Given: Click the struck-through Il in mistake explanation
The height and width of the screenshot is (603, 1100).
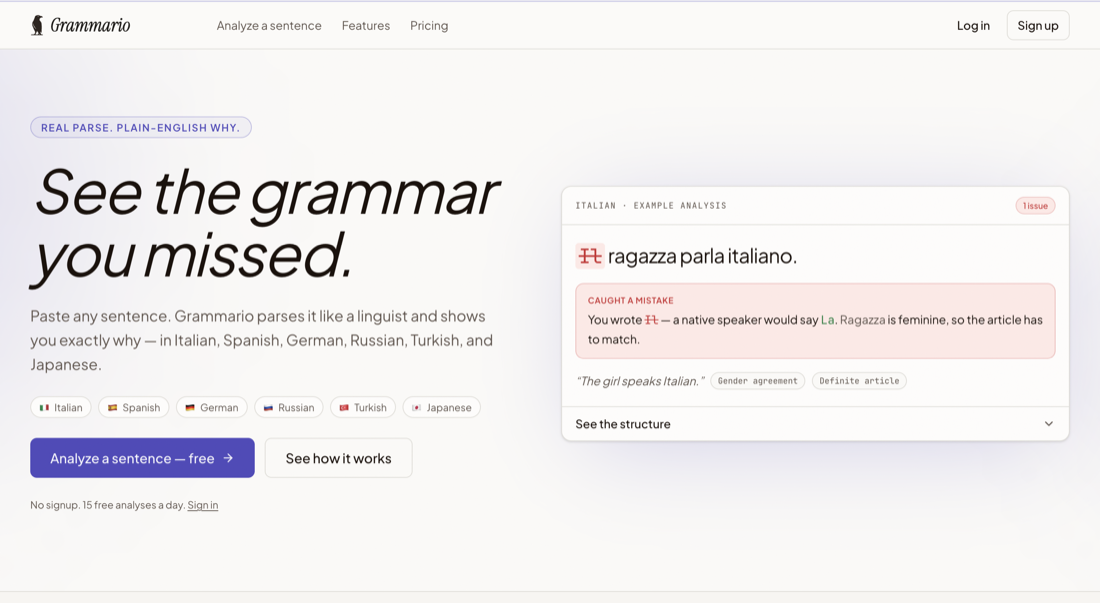Looking at the screenshot, I should click(651, 320).
